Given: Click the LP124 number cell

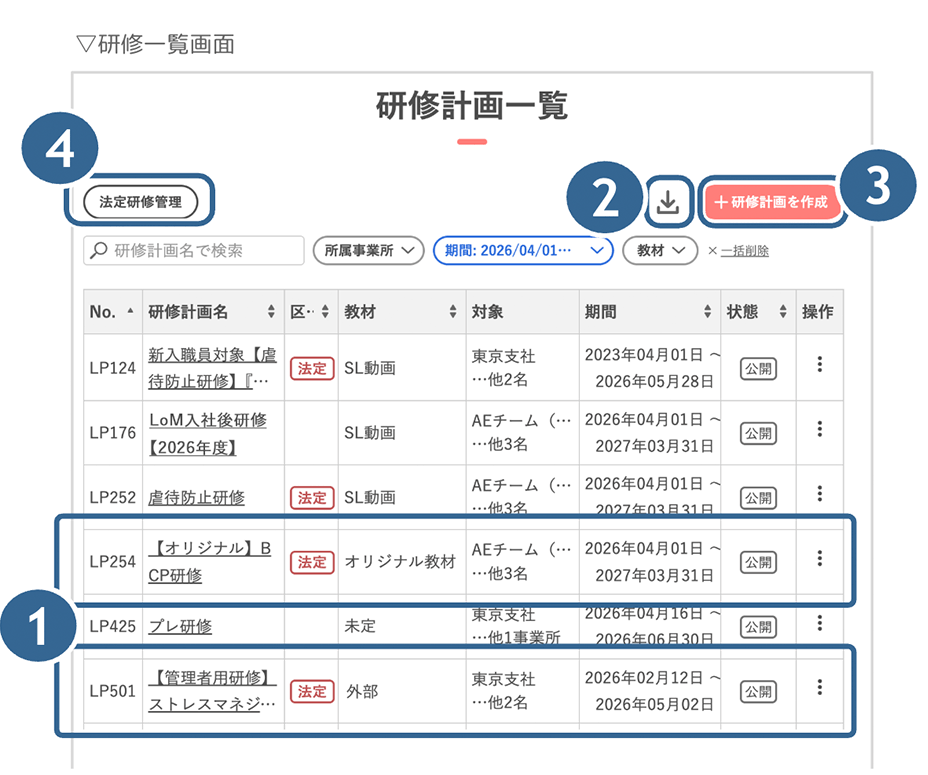Looking at the screenshot, I should [112, 368].
